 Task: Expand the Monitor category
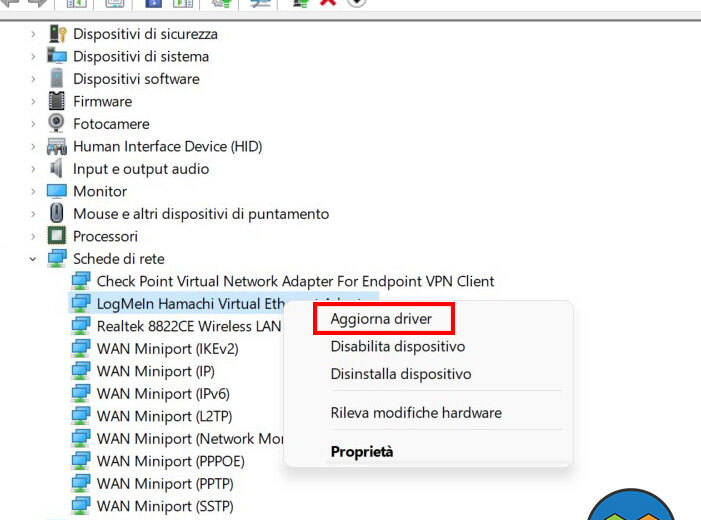coord(33,191)
